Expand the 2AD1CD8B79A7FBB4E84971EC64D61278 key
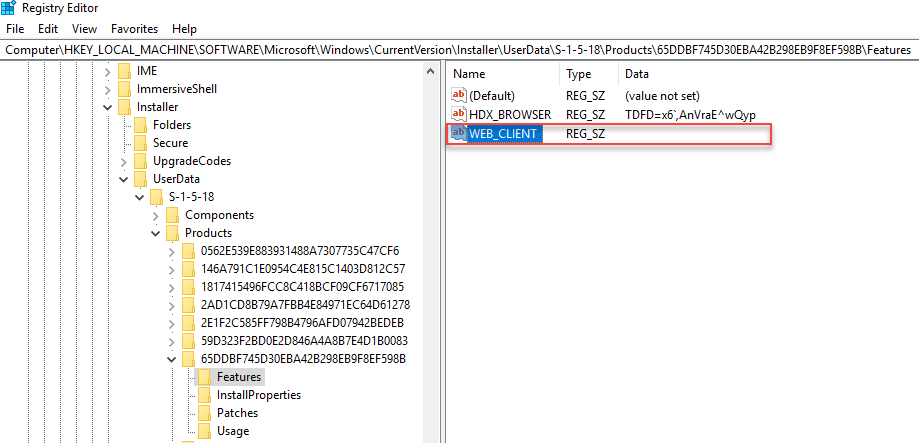Screen dimensions: 919x443 point(171,305)
